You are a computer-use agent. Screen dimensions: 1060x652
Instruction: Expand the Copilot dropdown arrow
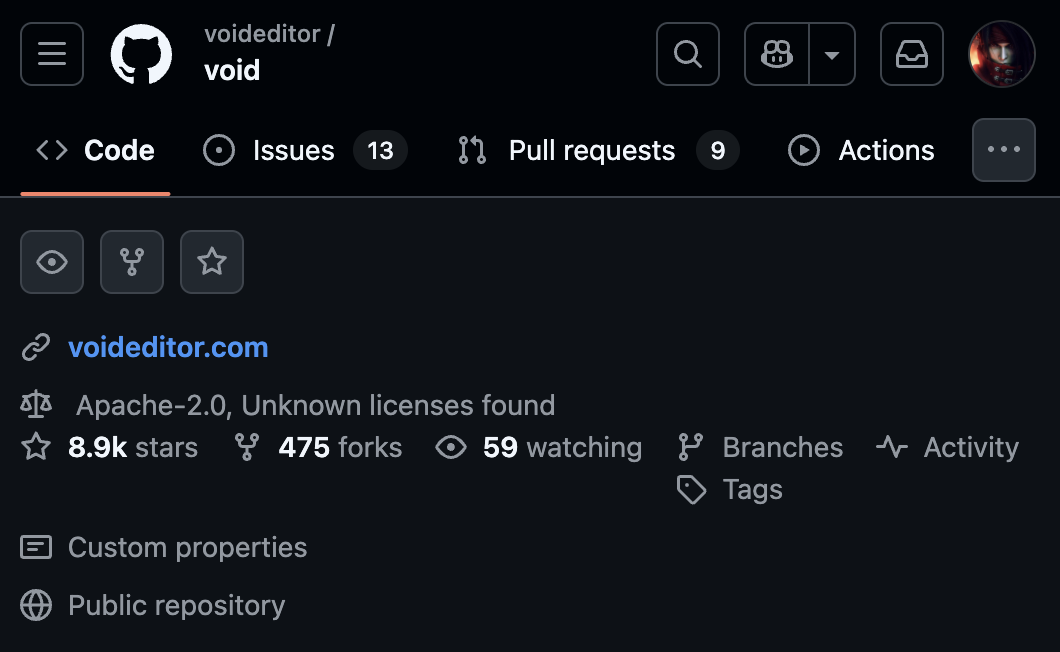pyautogui.click(x=832, y=54)
